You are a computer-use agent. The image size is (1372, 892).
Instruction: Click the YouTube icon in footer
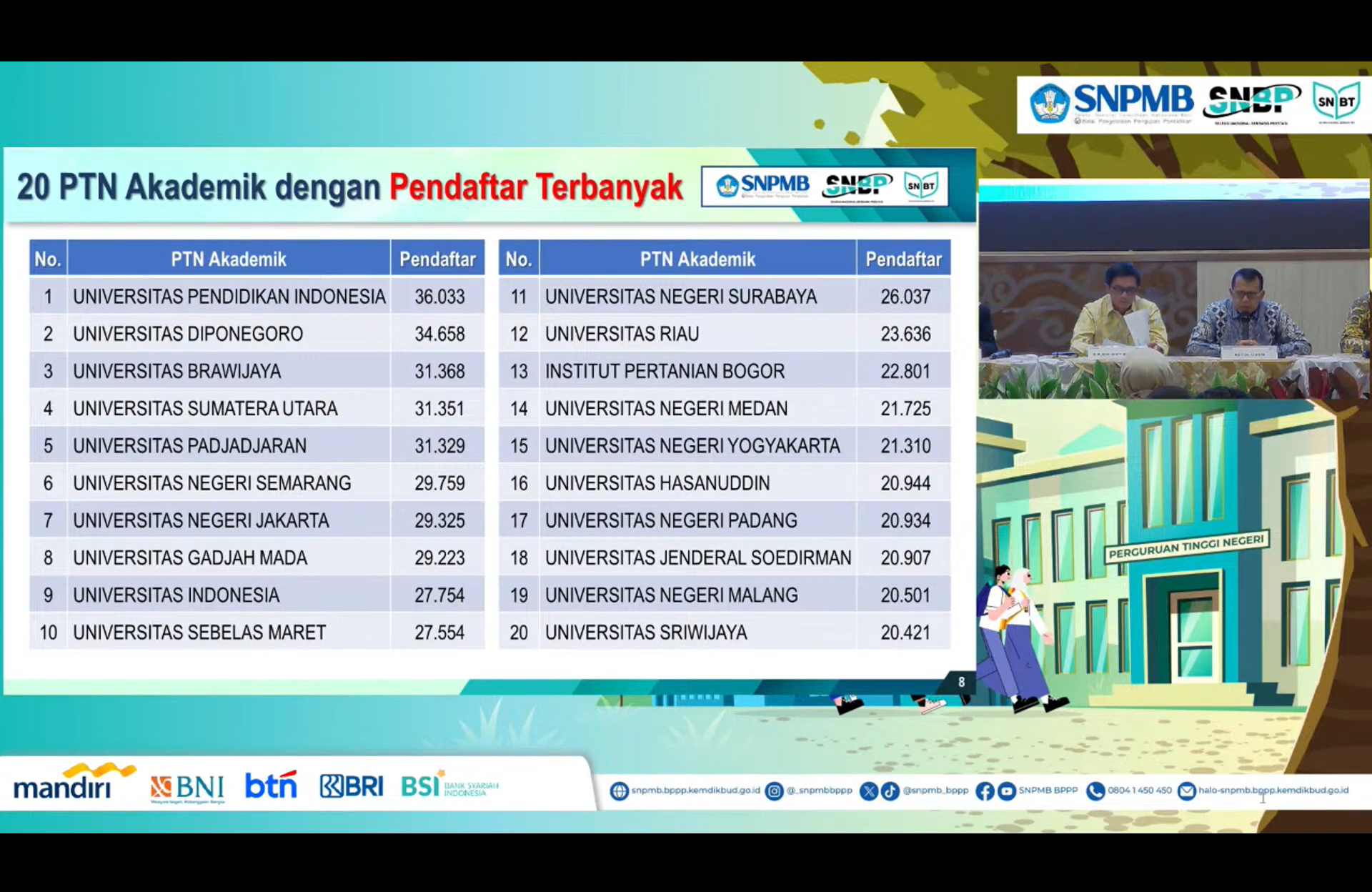pos(1006,791)
